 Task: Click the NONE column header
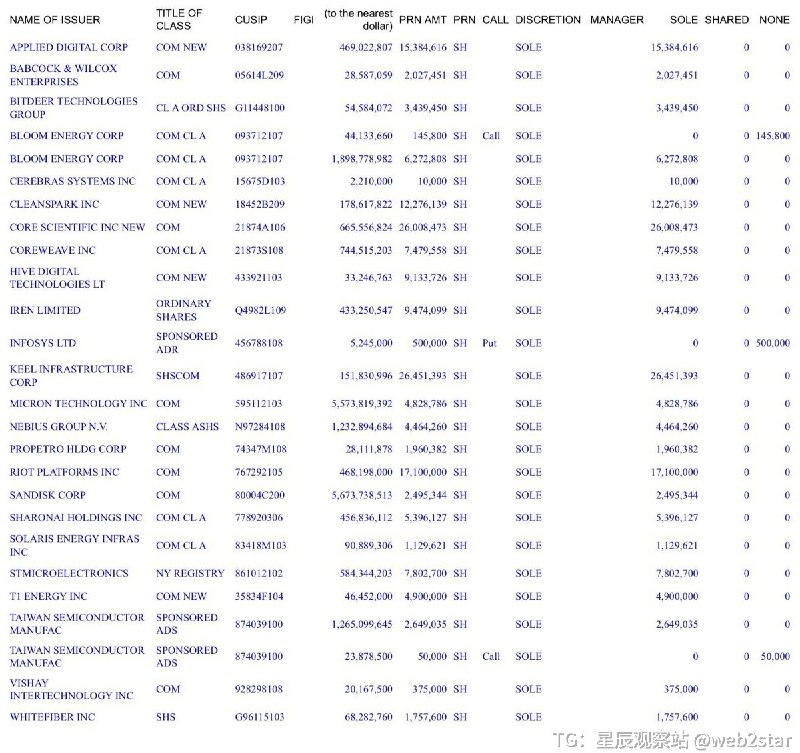pos(774,20)
